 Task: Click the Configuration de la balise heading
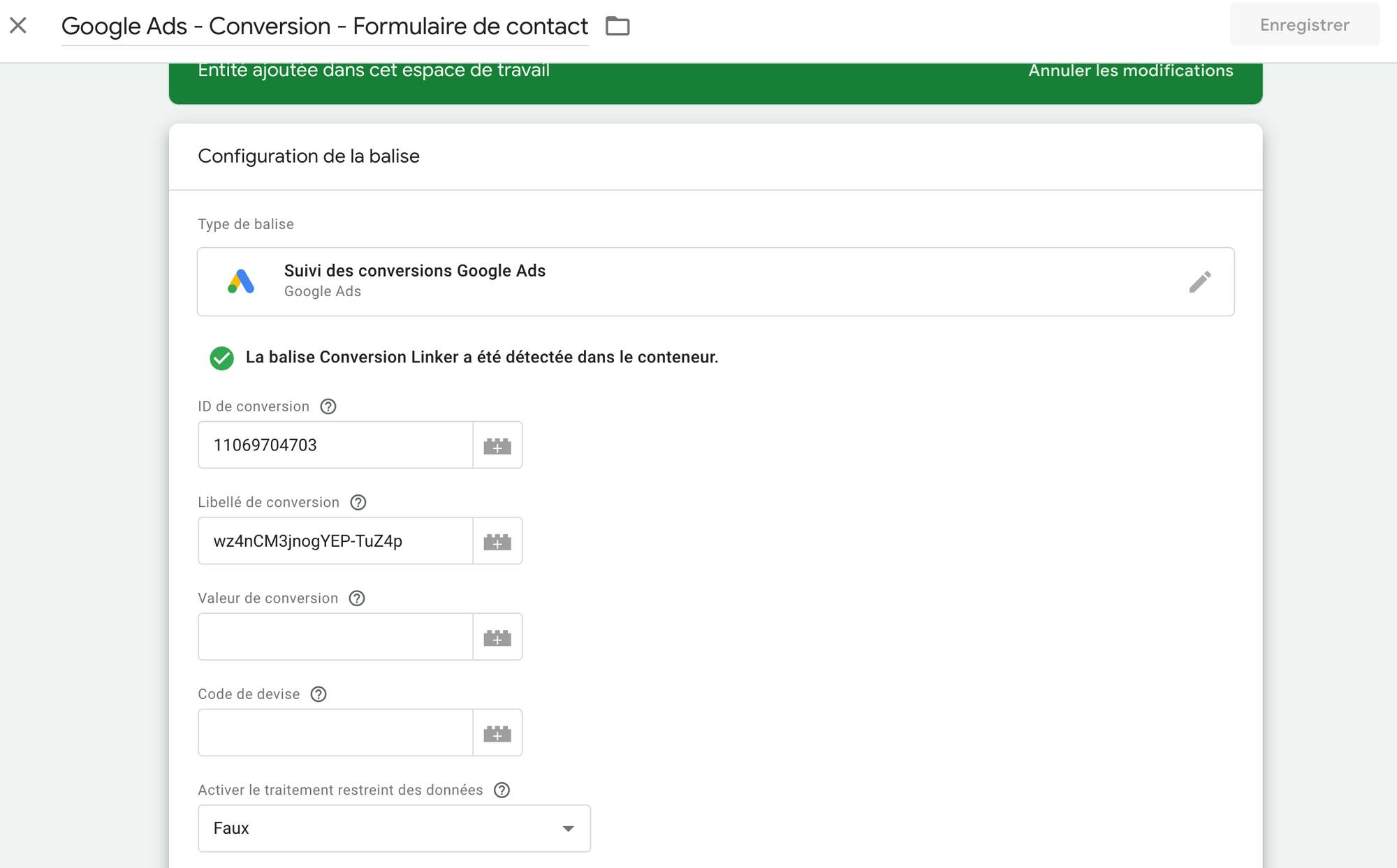(309, 156)
